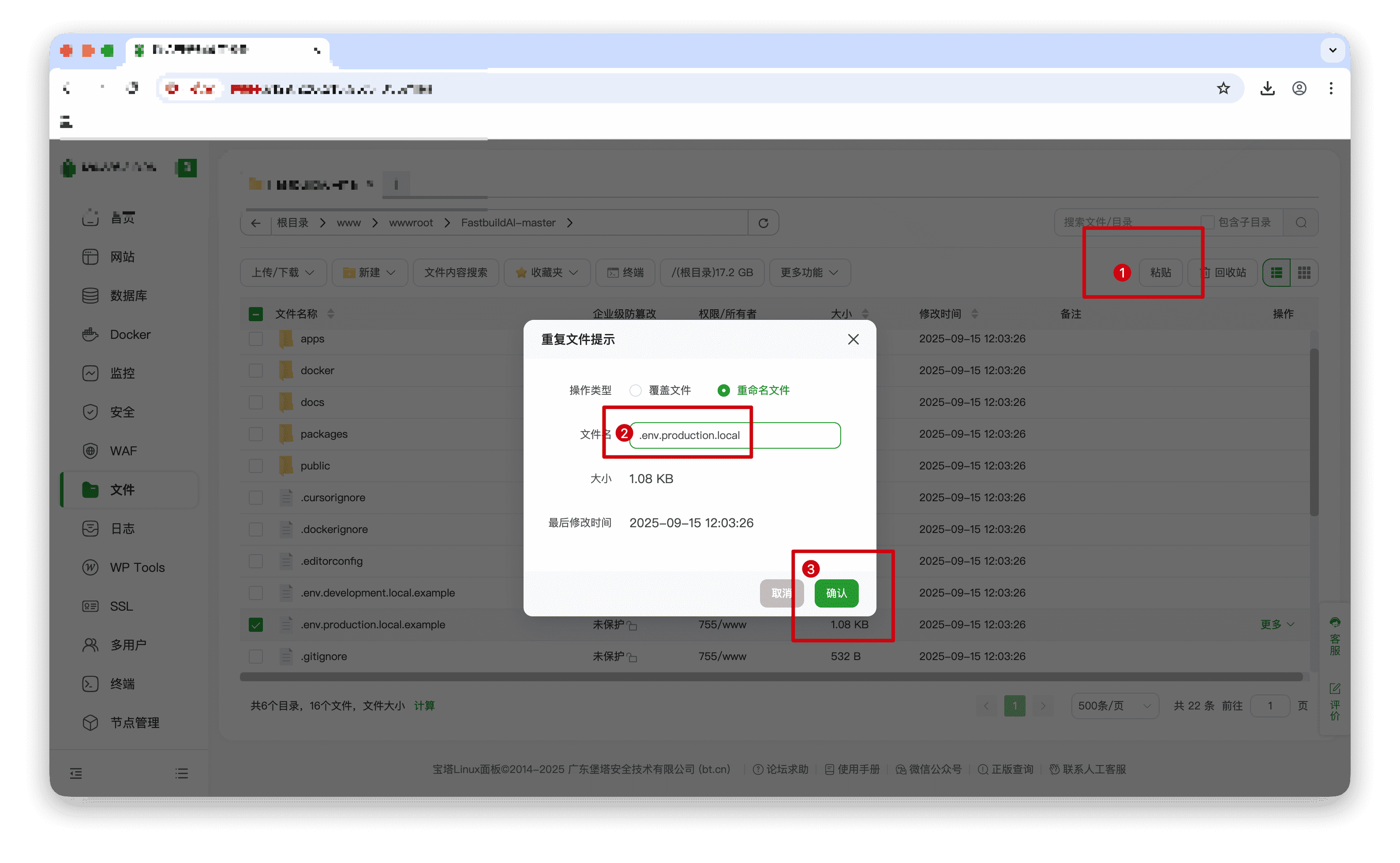Open the 监控 monitoring section
Screen dimensions: 1400x863
pyautogui.click(x=122, y=373)
